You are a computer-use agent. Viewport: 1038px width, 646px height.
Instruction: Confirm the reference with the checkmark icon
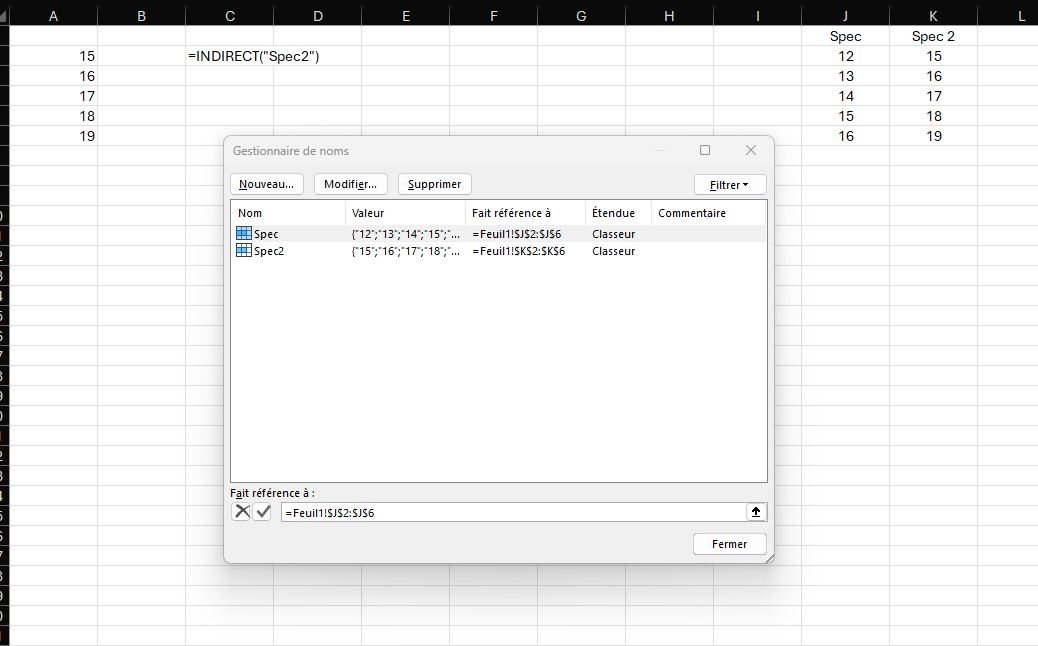coord(262,512)
